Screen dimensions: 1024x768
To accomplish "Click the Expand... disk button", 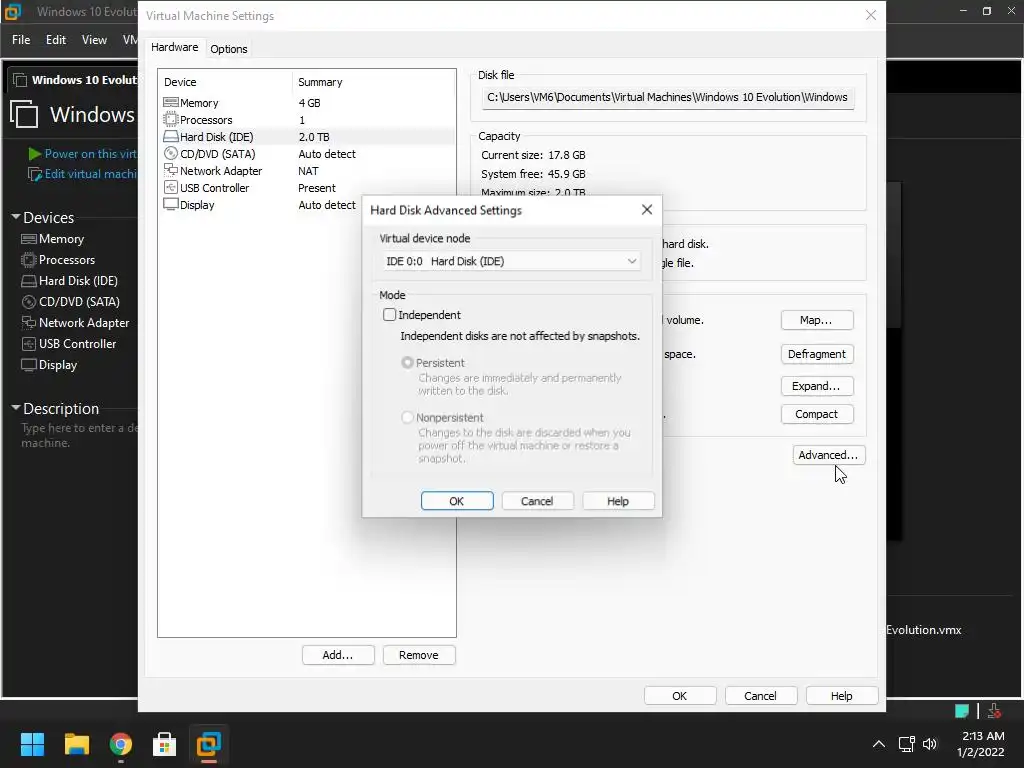I will [x=816, y=386].
